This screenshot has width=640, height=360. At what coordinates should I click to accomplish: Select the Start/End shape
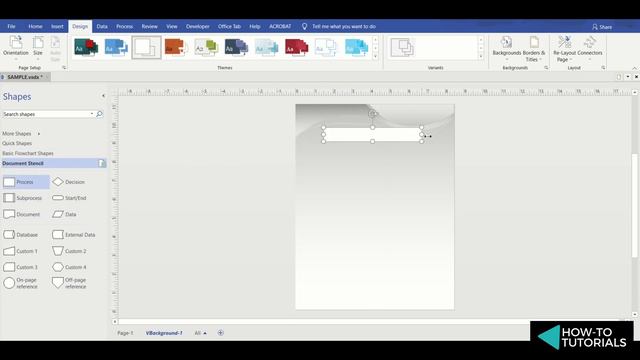[69, 198]
